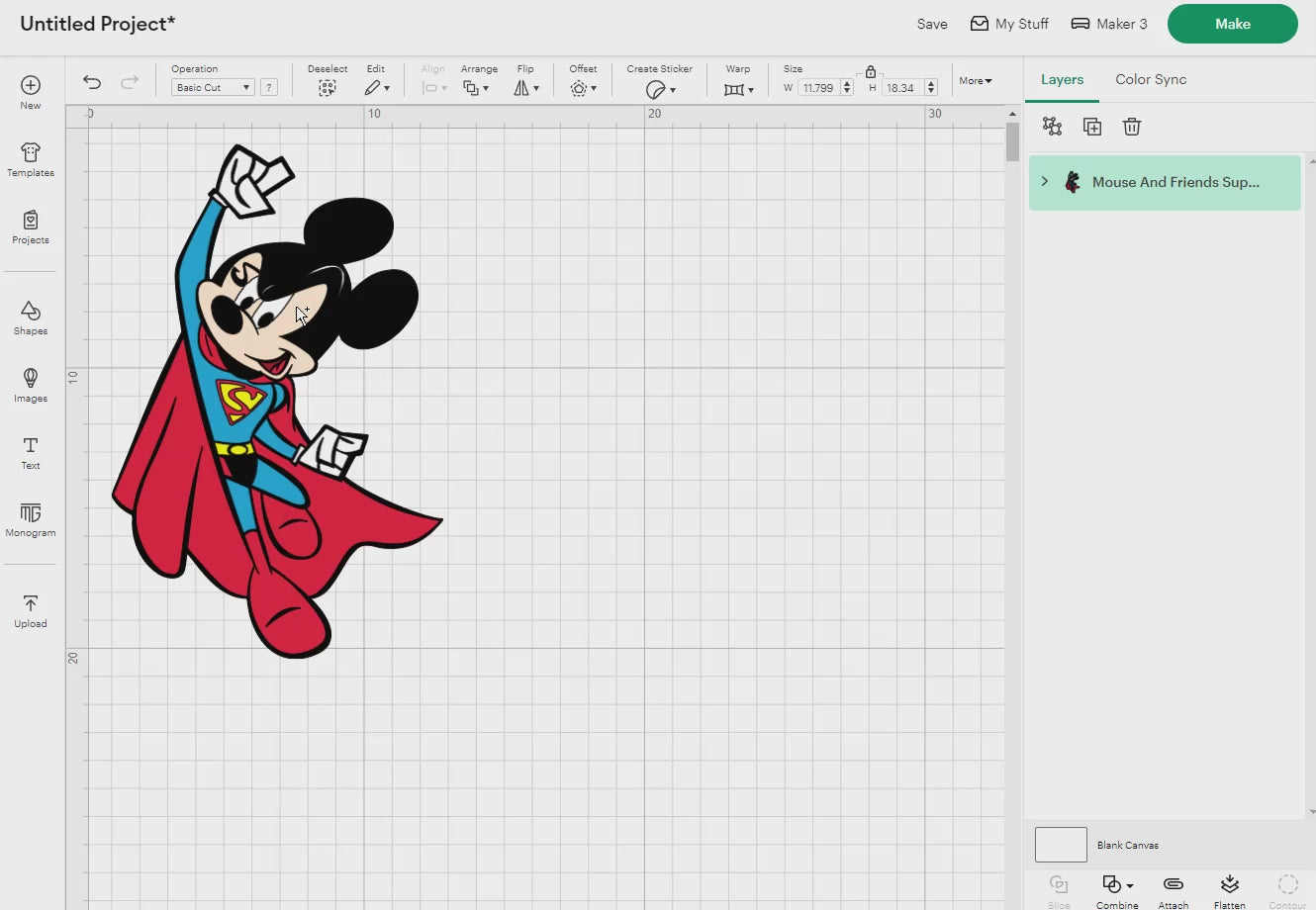Click the operation help question mark
1316x910 pixels.
pyautogui.click(x=268, y=87)
